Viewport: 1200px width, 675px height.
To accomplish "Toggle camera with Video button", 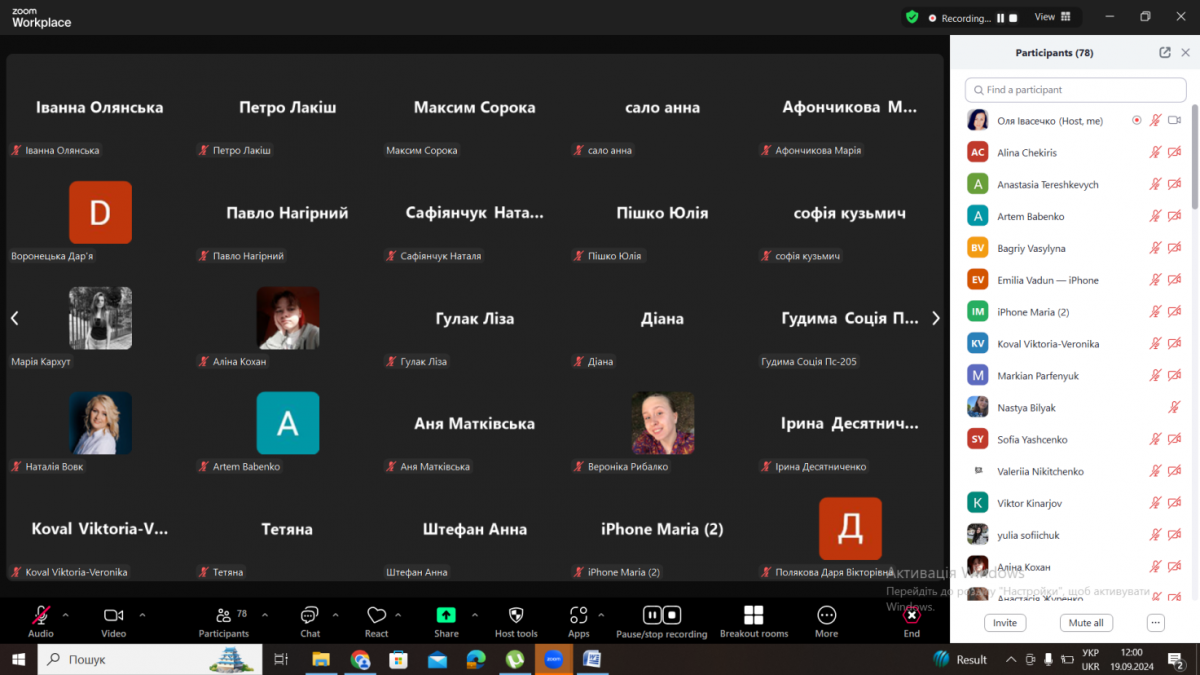I will pos(113,615).
